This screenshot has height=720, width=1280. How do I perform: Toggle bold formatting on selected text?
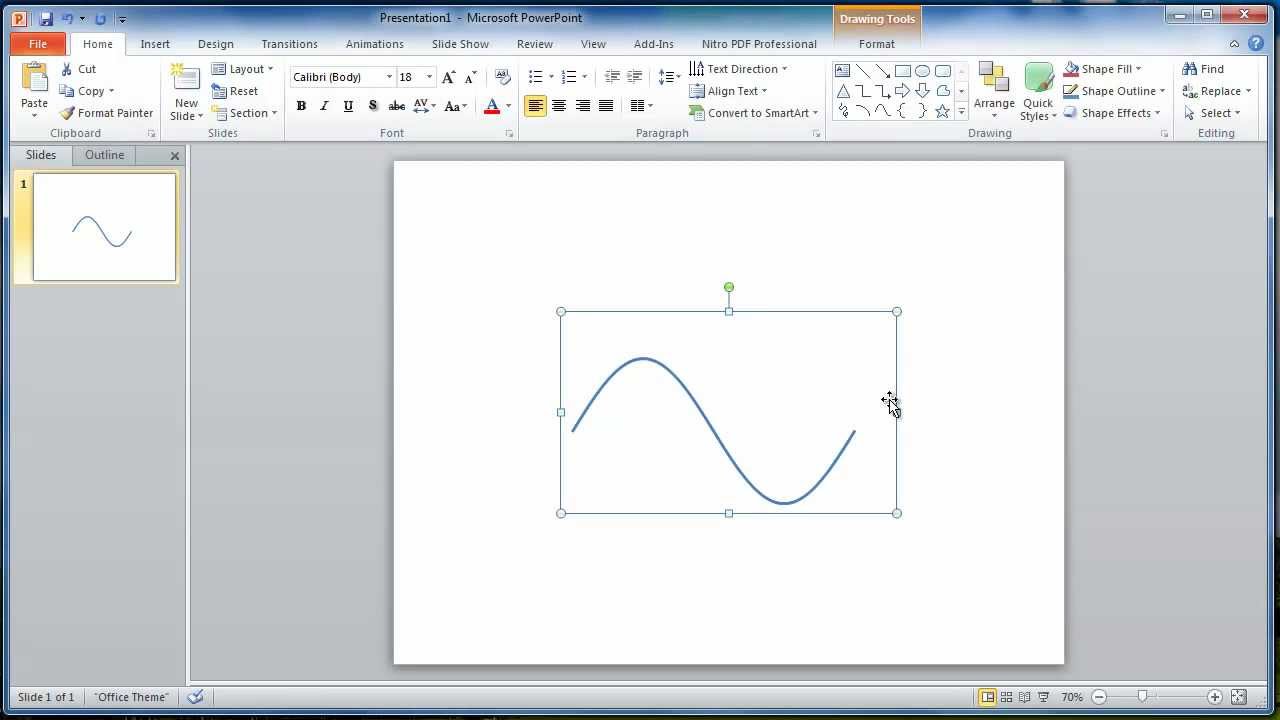pos(301,105)
